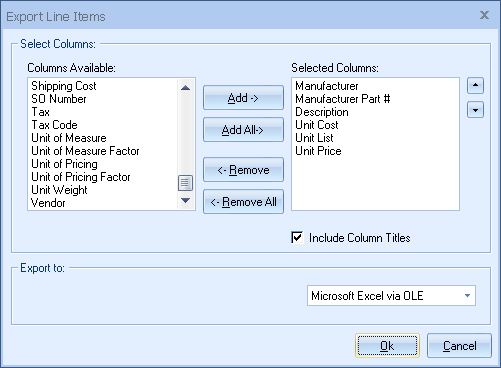Click the available columns scrollbar up arrow
This screenshot has width=501, height=368.
[x=185, y=88]
